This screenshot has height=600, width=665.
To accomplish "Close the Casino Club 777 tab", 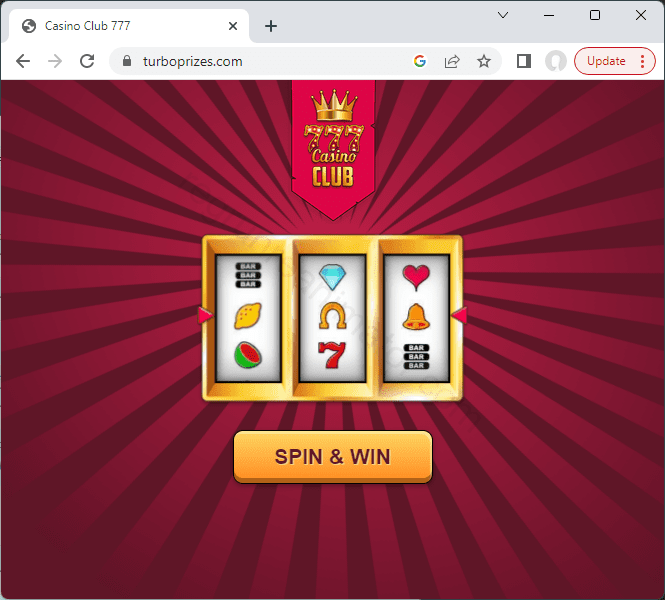I will click(x=233, y=26).
